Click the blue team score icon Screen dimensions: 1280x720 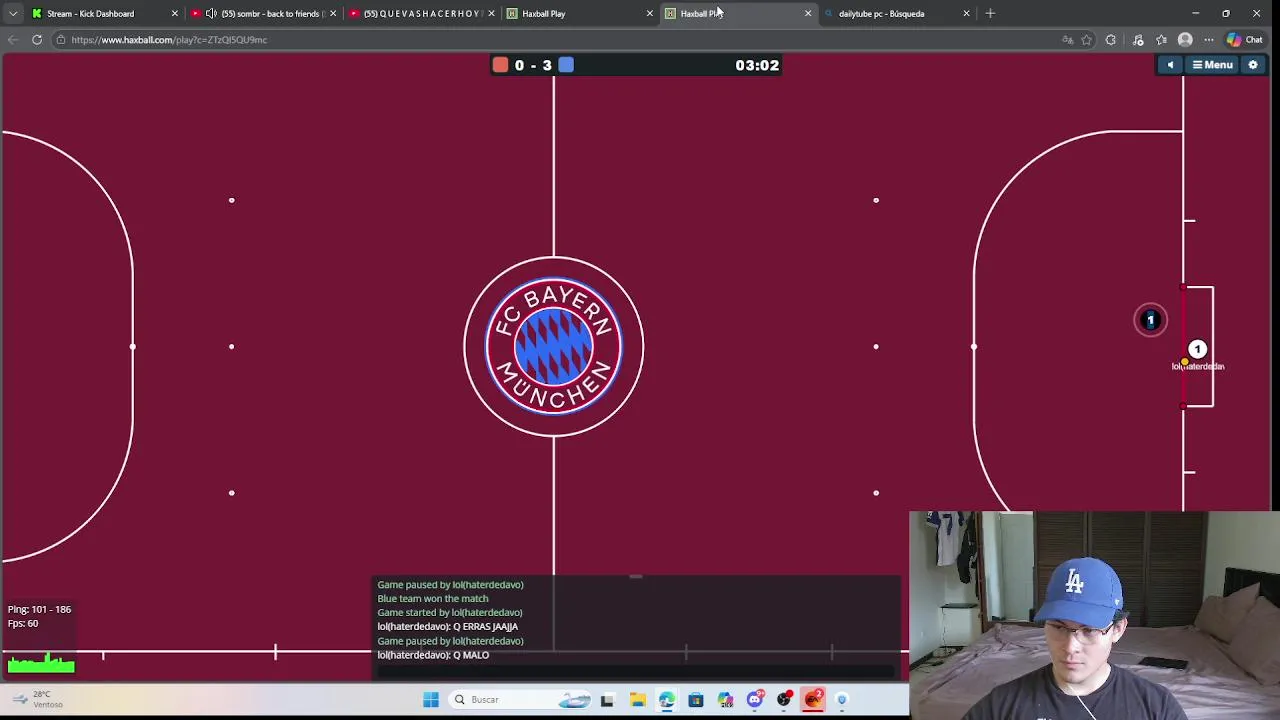tap(566, 65)
